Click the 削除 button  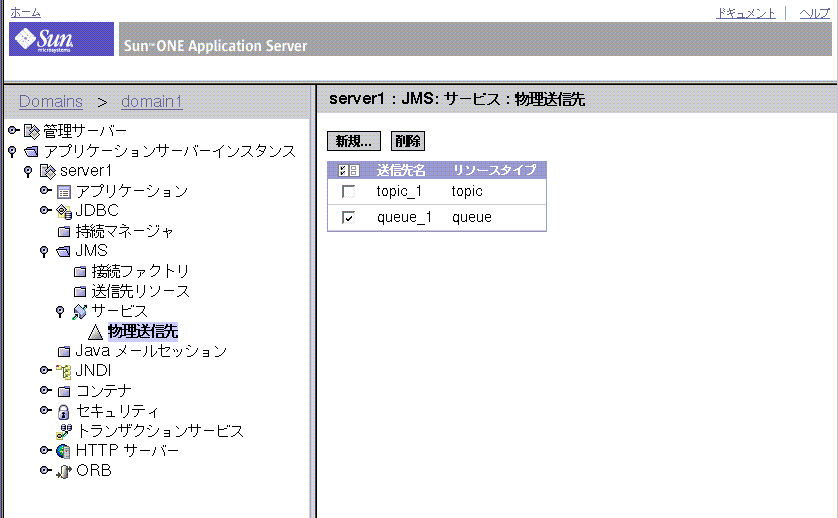pos(408,141)
